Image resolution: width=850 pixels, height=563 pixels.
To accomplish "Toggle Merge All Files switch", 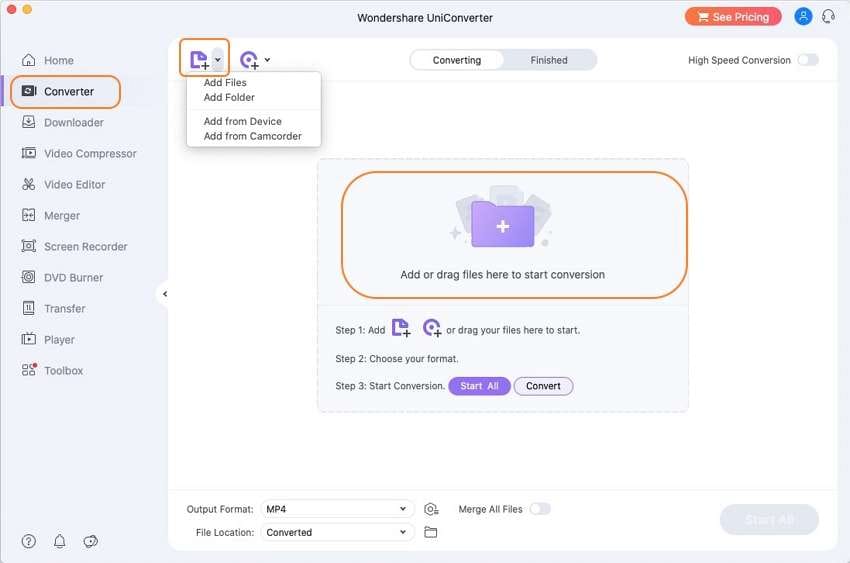I will pyautogui.click(x=540, y=509).
